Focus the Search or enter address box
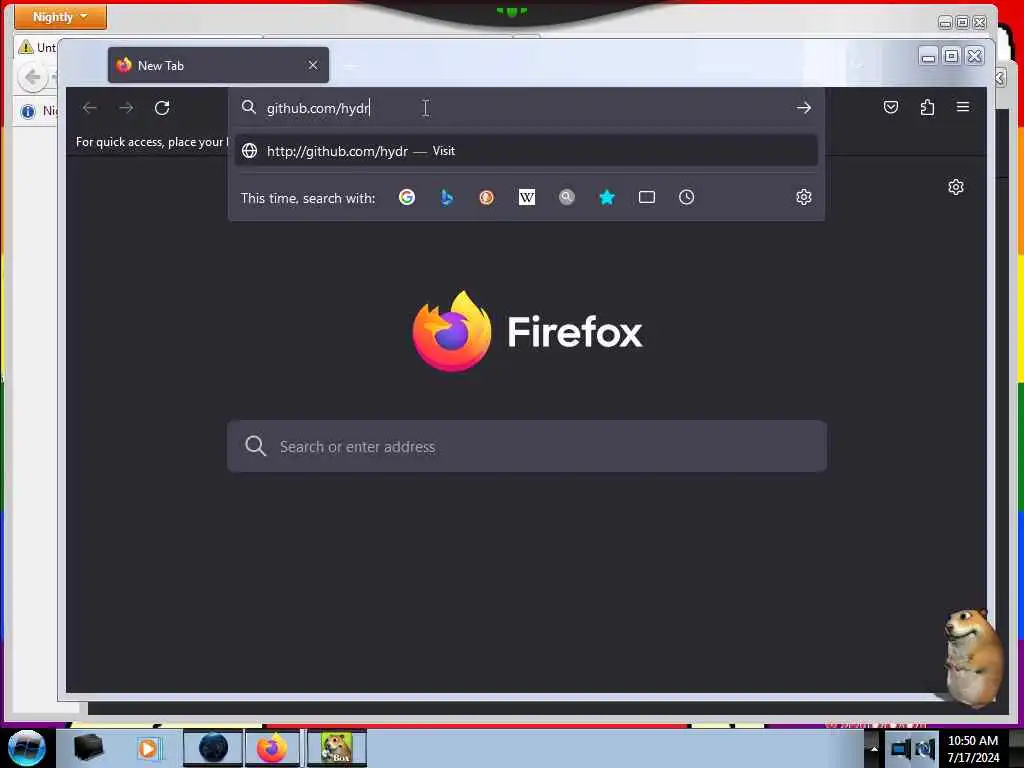The height and width of the screenshot is (768, 1024). (526, 447)
